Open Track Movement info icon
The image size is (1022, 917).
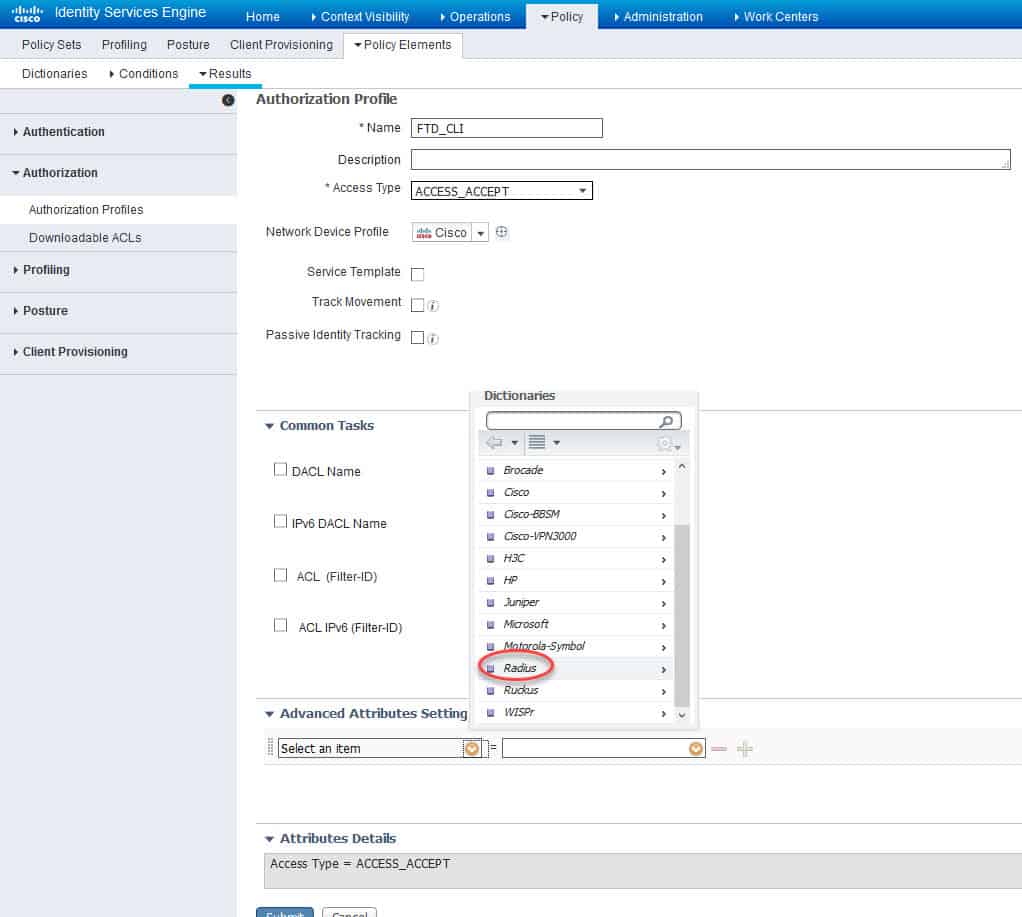(433, 306)
